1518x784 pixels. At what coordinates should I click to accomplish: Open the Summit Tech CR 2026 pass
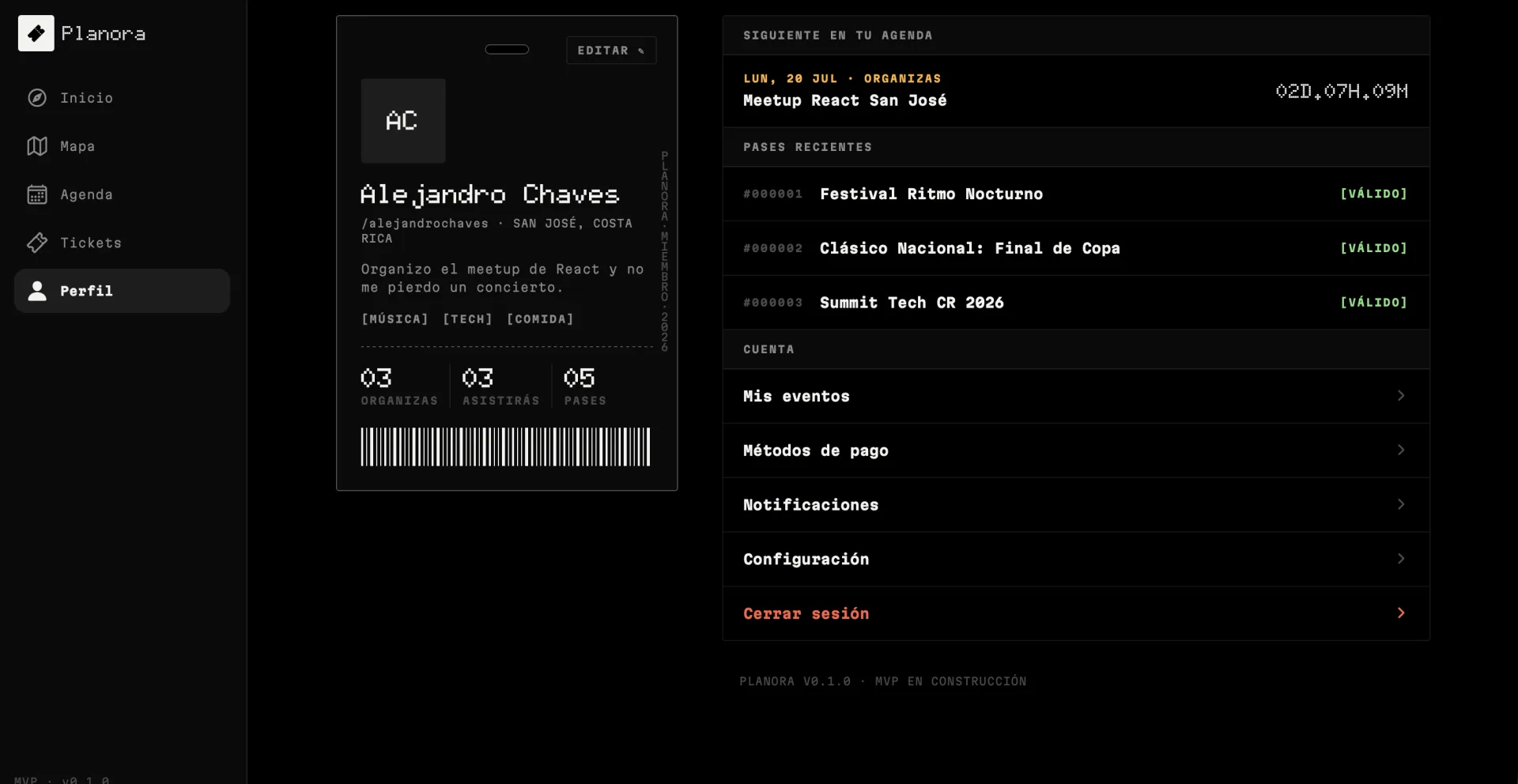1076,303
